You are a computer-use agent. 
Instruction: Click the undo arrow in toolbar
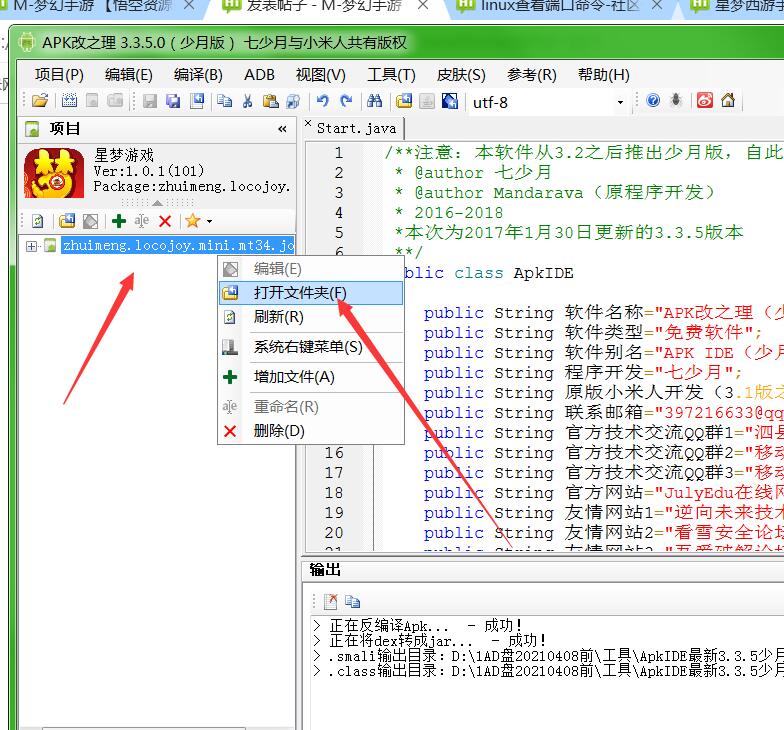(x=322, y=101)
